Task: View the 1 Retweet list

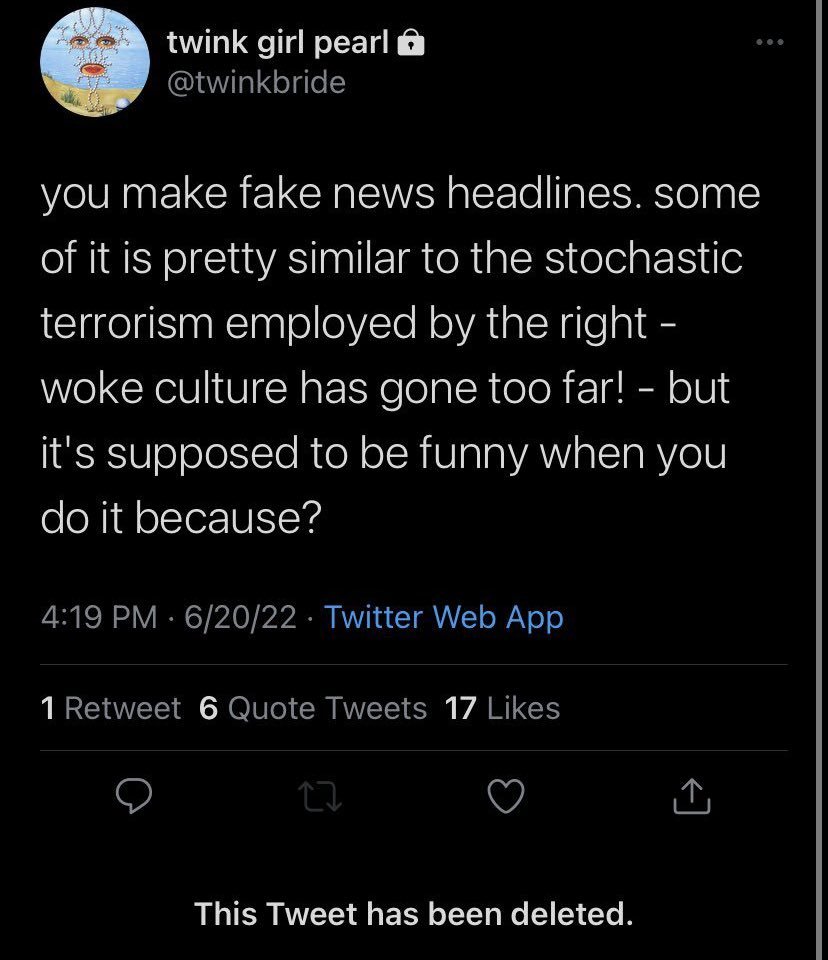Action: 111,708
